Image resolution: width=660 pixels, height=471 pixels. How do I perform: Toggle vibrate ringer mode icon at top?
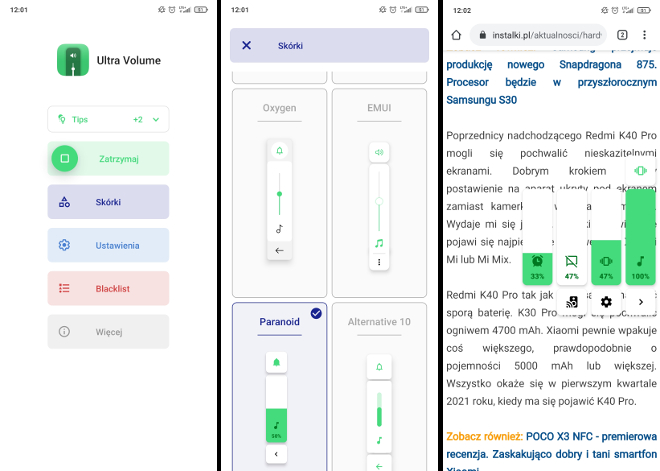(x=640, y=170)
